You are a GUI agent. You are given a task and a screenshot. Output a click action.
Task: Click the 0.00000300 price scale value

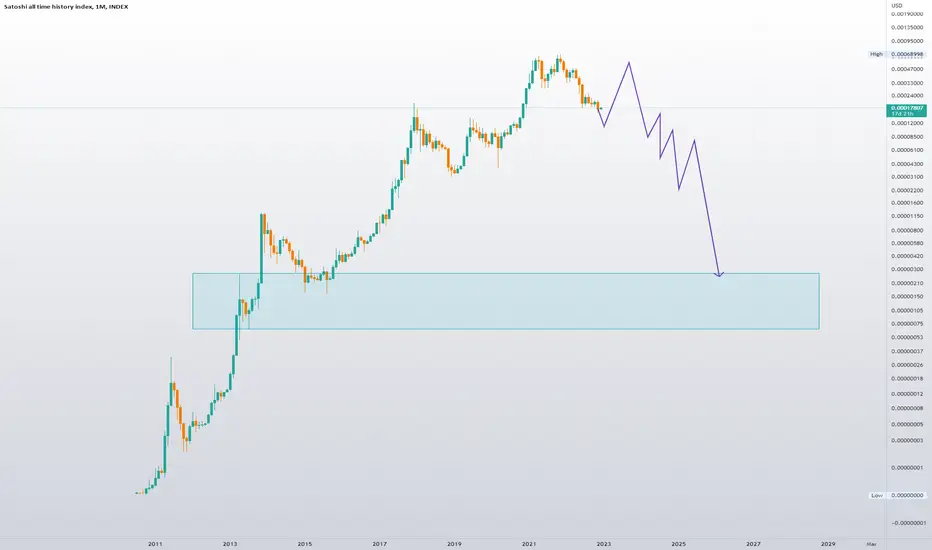pos(907,269)
